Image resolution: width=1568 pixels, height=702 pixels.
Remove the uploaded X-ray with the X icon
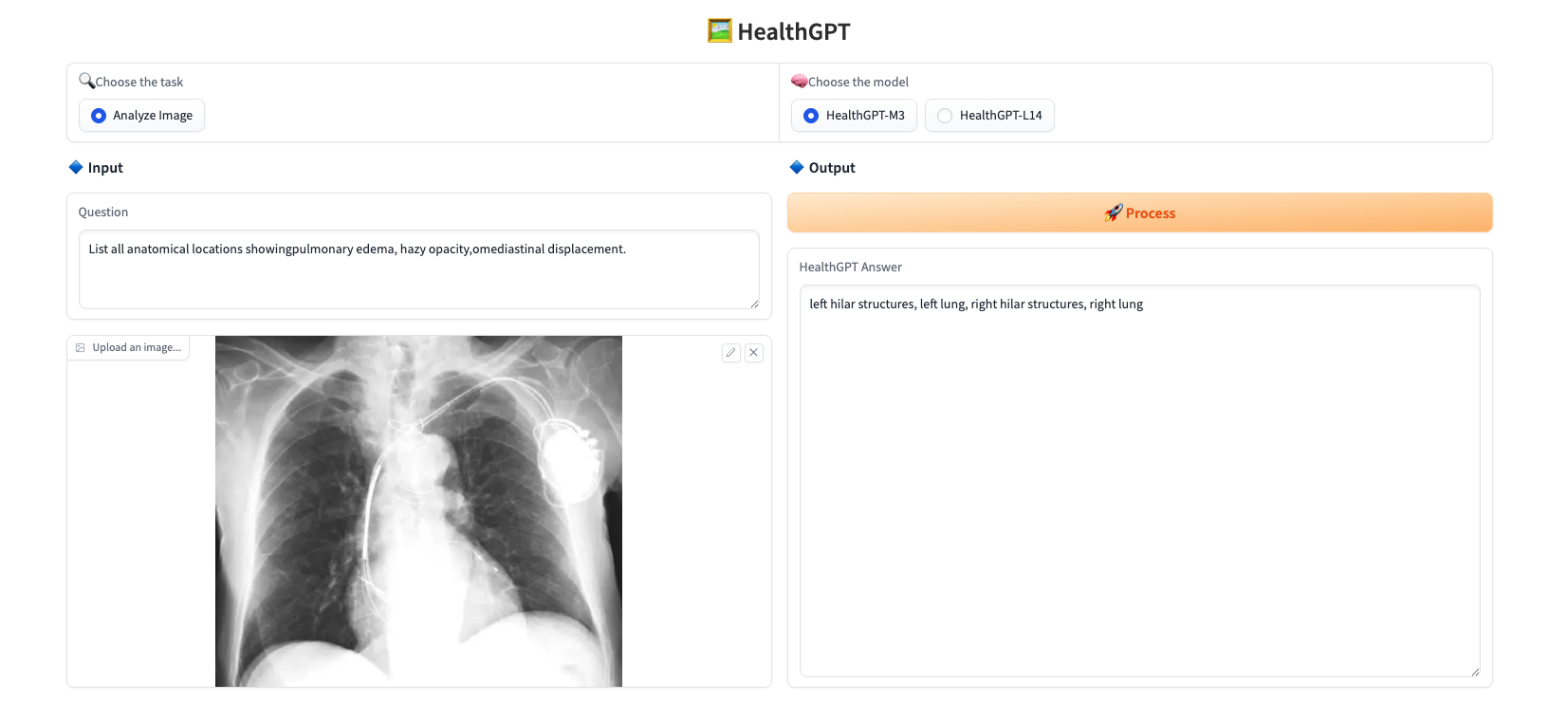(x=754, y=353)
